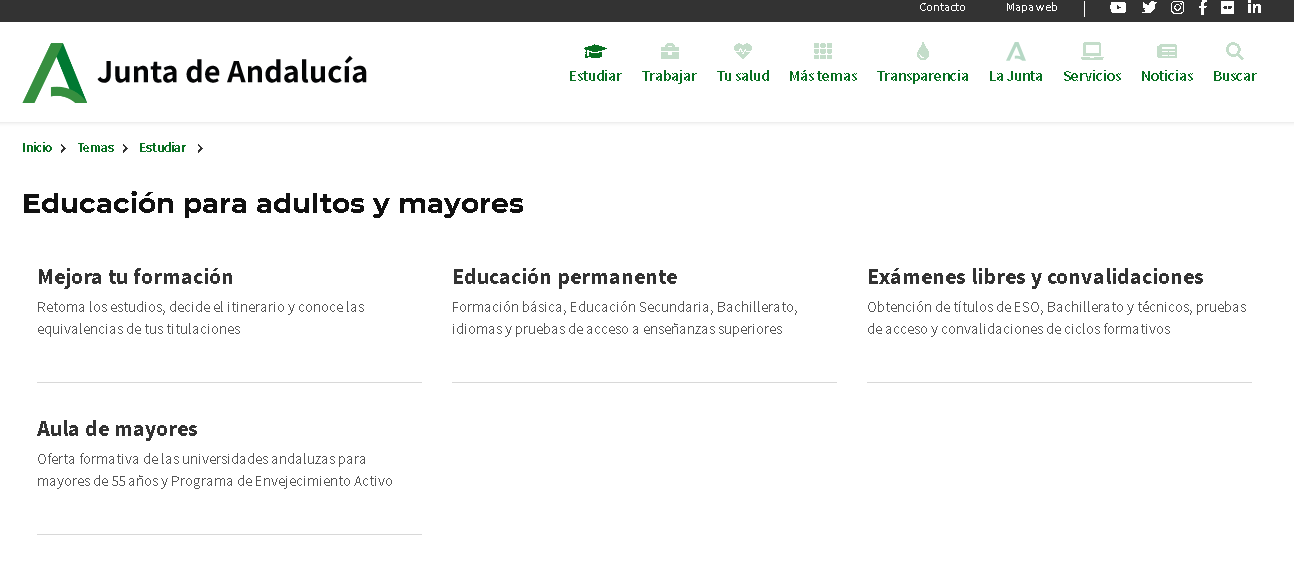
Task: Open the Flickr social icon
Action: (1227, 7)
